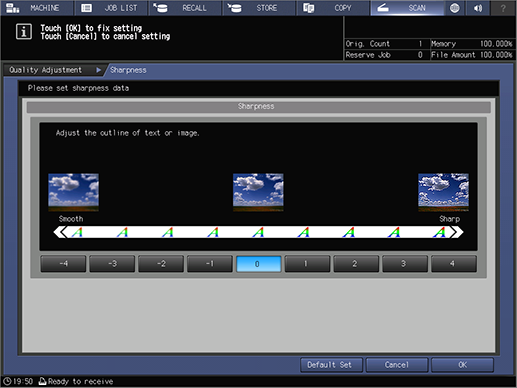Switch to the JOB LIST tab
Image resolution: width=517 pixels, height=388 pixels.
[111, 8]
